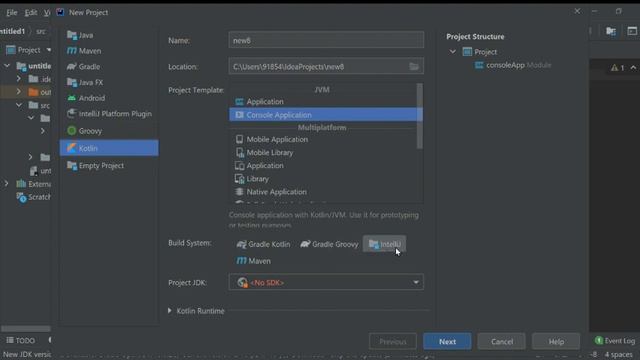Expand Kotlin Runtime section
Viewport: 640px width, 360px height.
170,311
